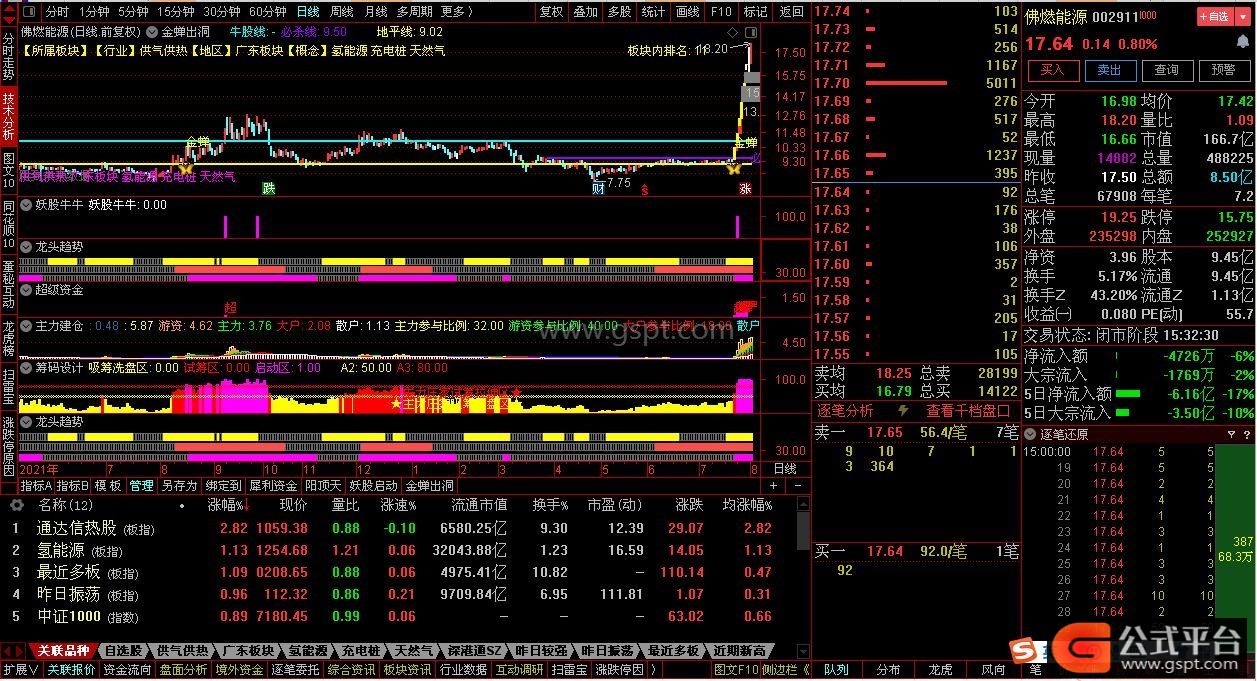Image resolution: width=1257 pixels, height=681 pixels.
Task: Switch to 15分钟 timeframe
Action: click(x=175, y=12)
